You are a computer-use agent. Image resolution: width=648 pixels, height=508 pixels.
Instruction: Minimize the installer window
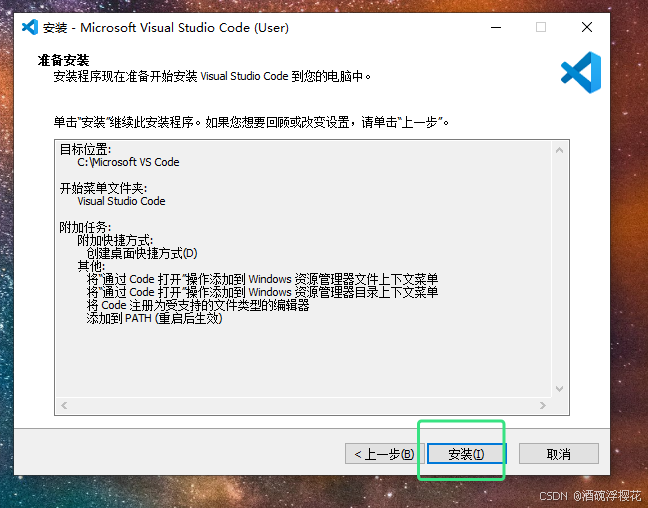coord(496,27)
